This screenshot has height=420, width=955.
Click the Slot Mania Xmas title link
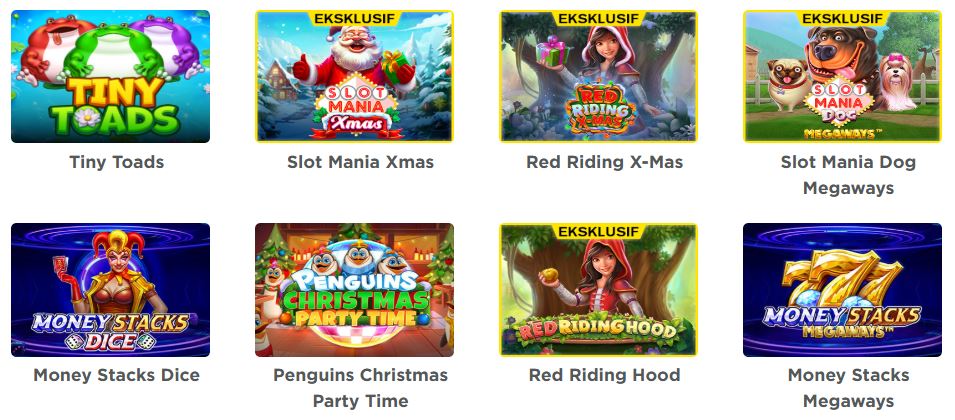pos(361,163)
